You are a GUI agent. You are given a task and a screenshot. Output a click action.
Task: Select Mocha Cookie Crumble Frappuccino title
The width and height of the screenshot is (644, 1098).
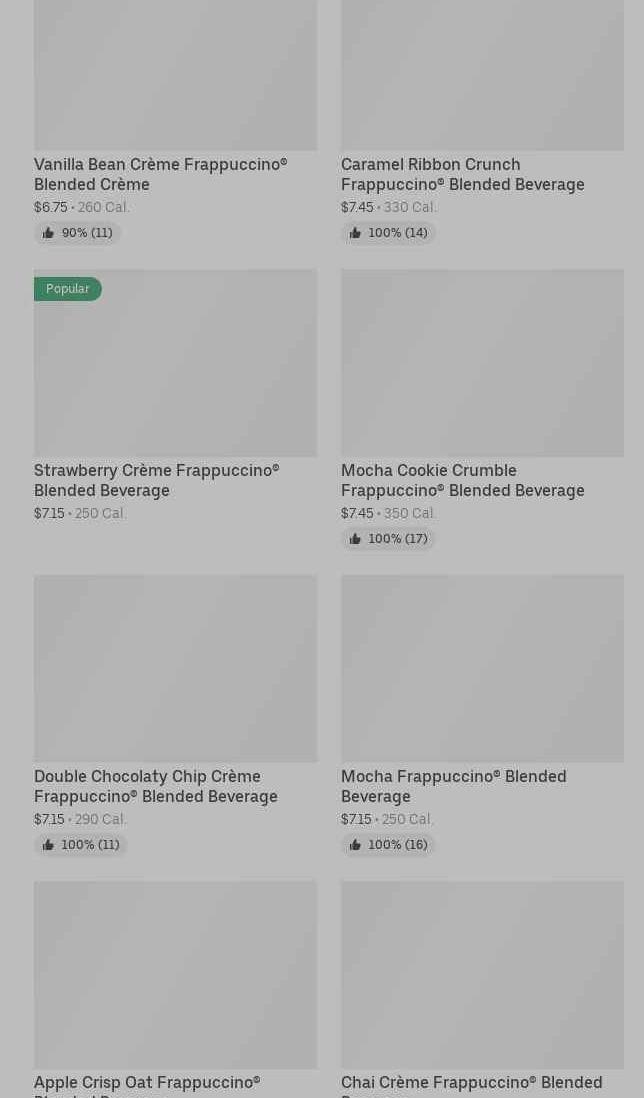(x=462, y=480)
